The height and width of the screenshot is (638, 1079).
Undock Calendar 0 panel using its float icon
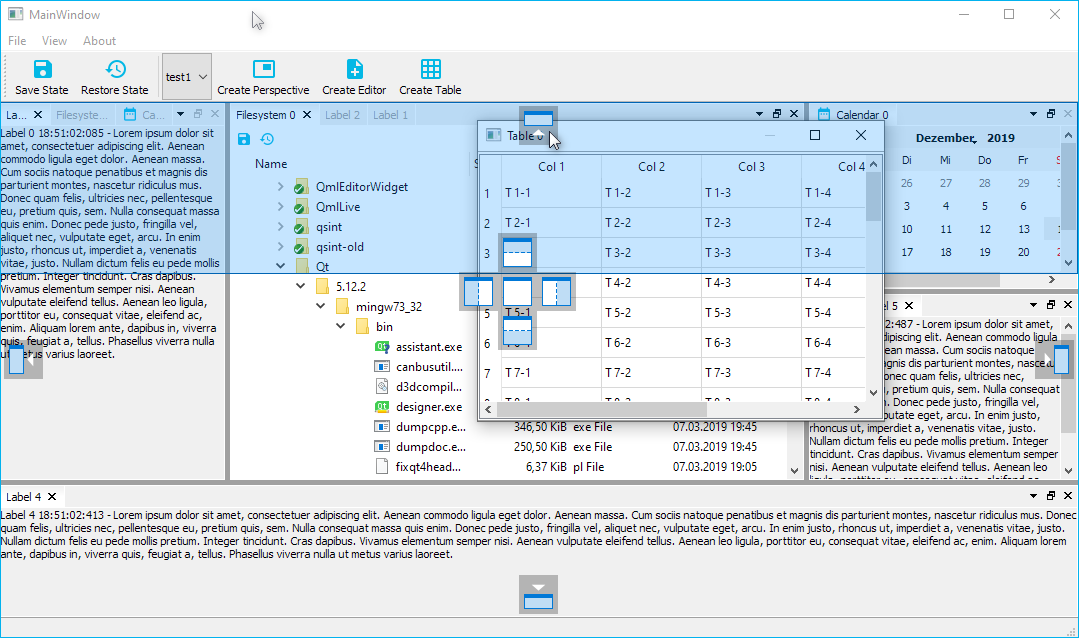(1050, 113)
